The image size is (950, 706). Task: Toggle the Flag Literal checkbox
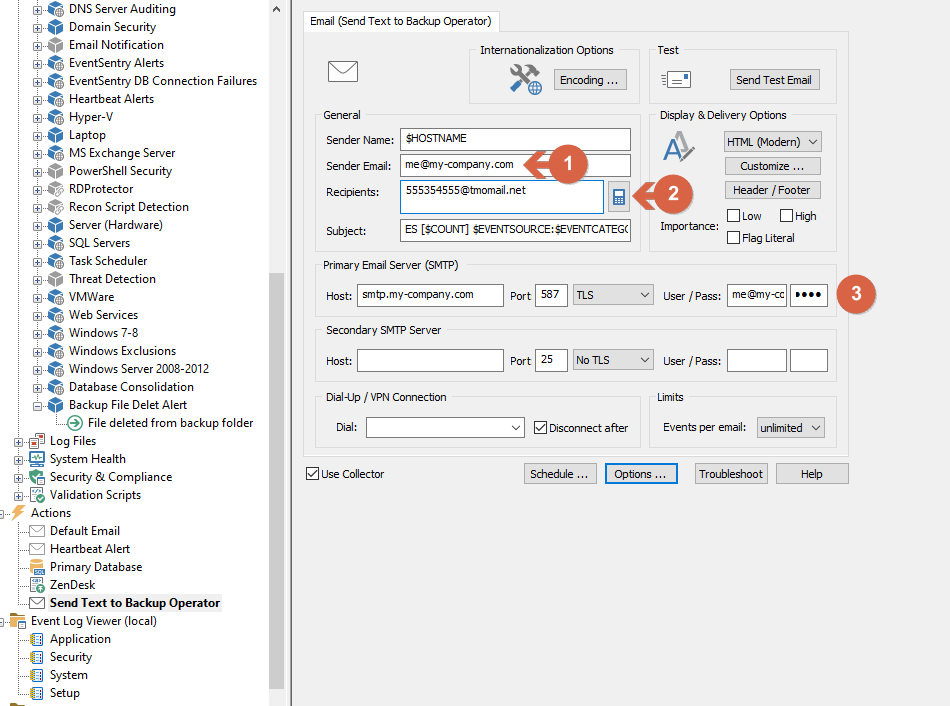coord(733,238)
